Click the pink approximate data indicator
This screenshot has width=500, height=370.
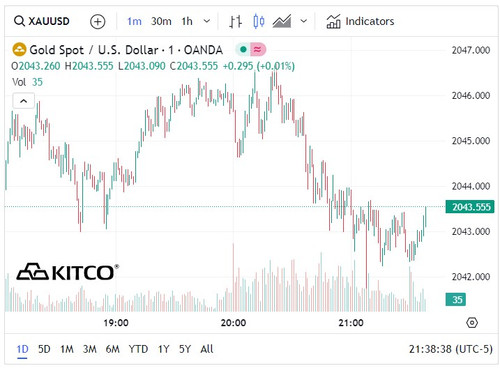[258, 50]
